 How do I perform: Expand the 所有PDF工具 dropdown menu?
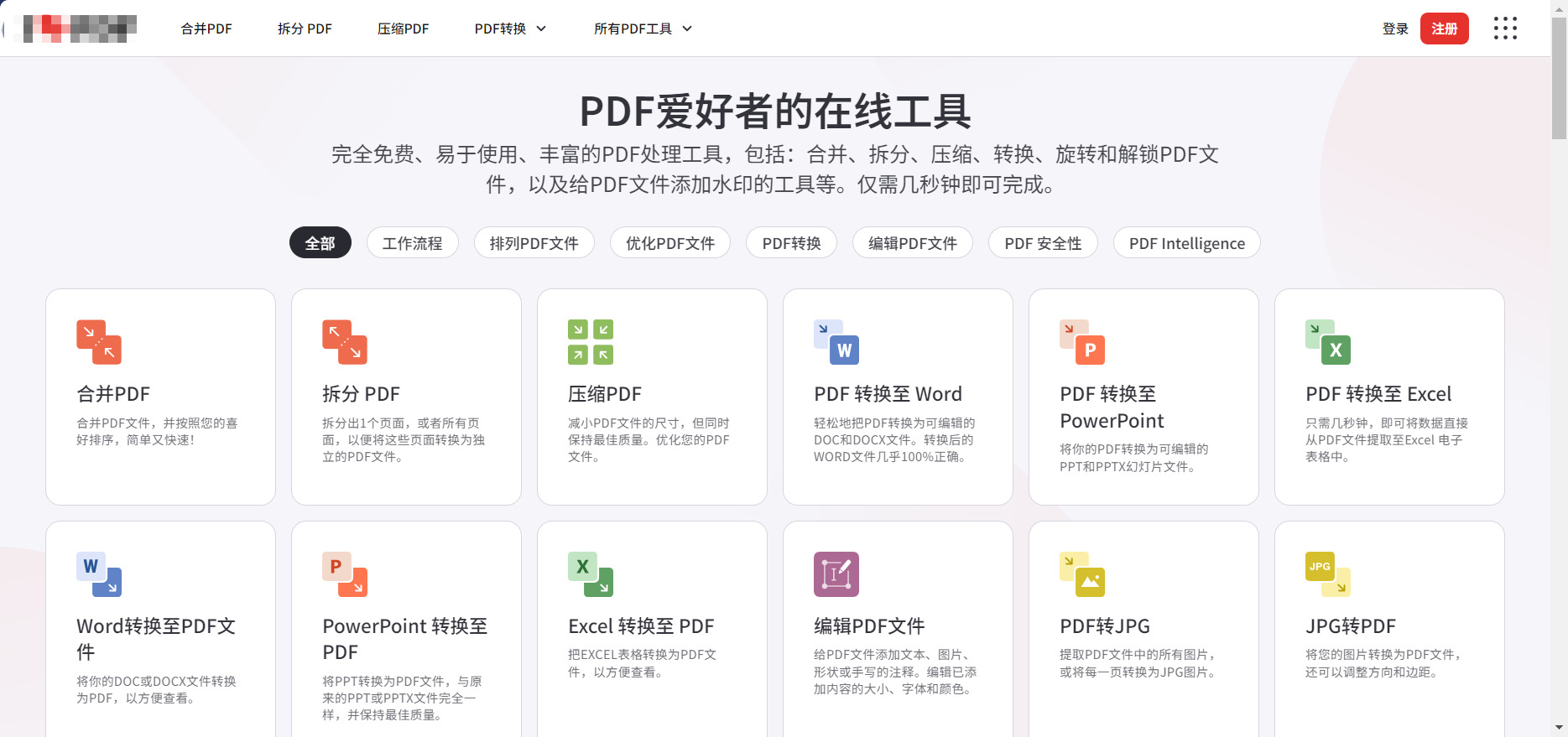point(643,29)
